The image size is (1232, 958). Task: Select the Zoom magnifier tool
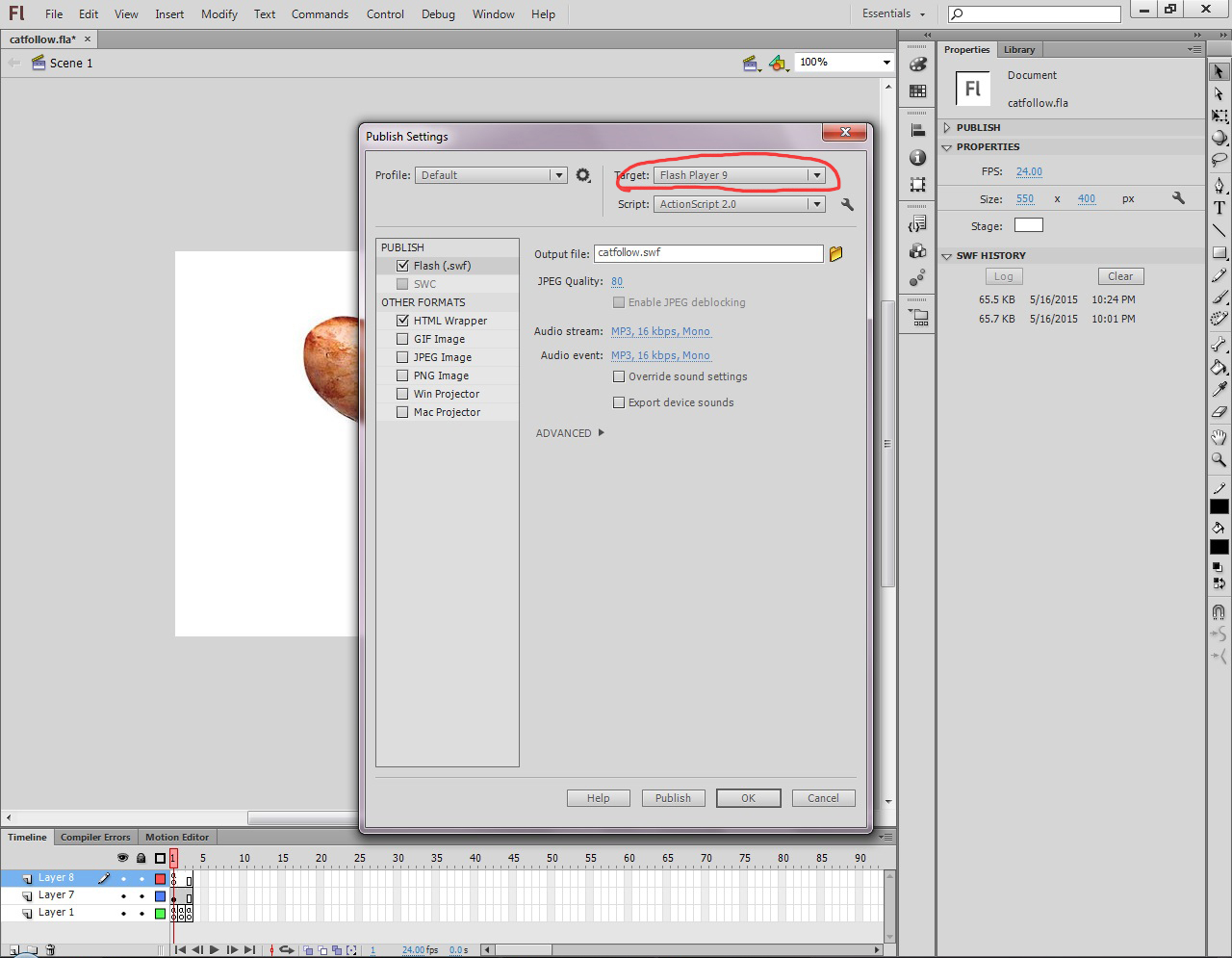[x=1219, y=459]
